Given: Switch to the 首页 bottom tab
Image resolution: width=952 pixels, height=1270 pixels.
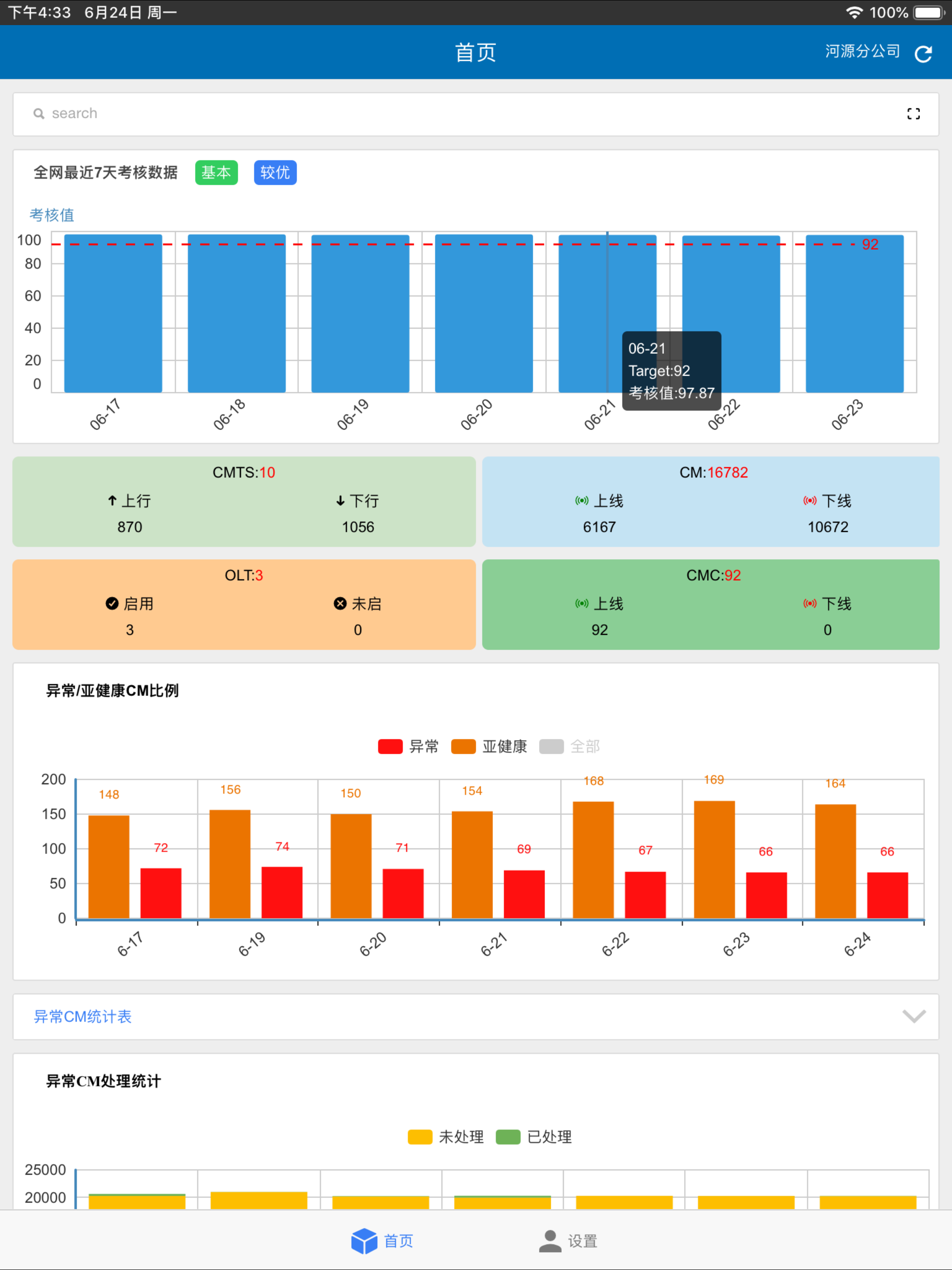Looking at the screenshot, I should (382, 1241).
